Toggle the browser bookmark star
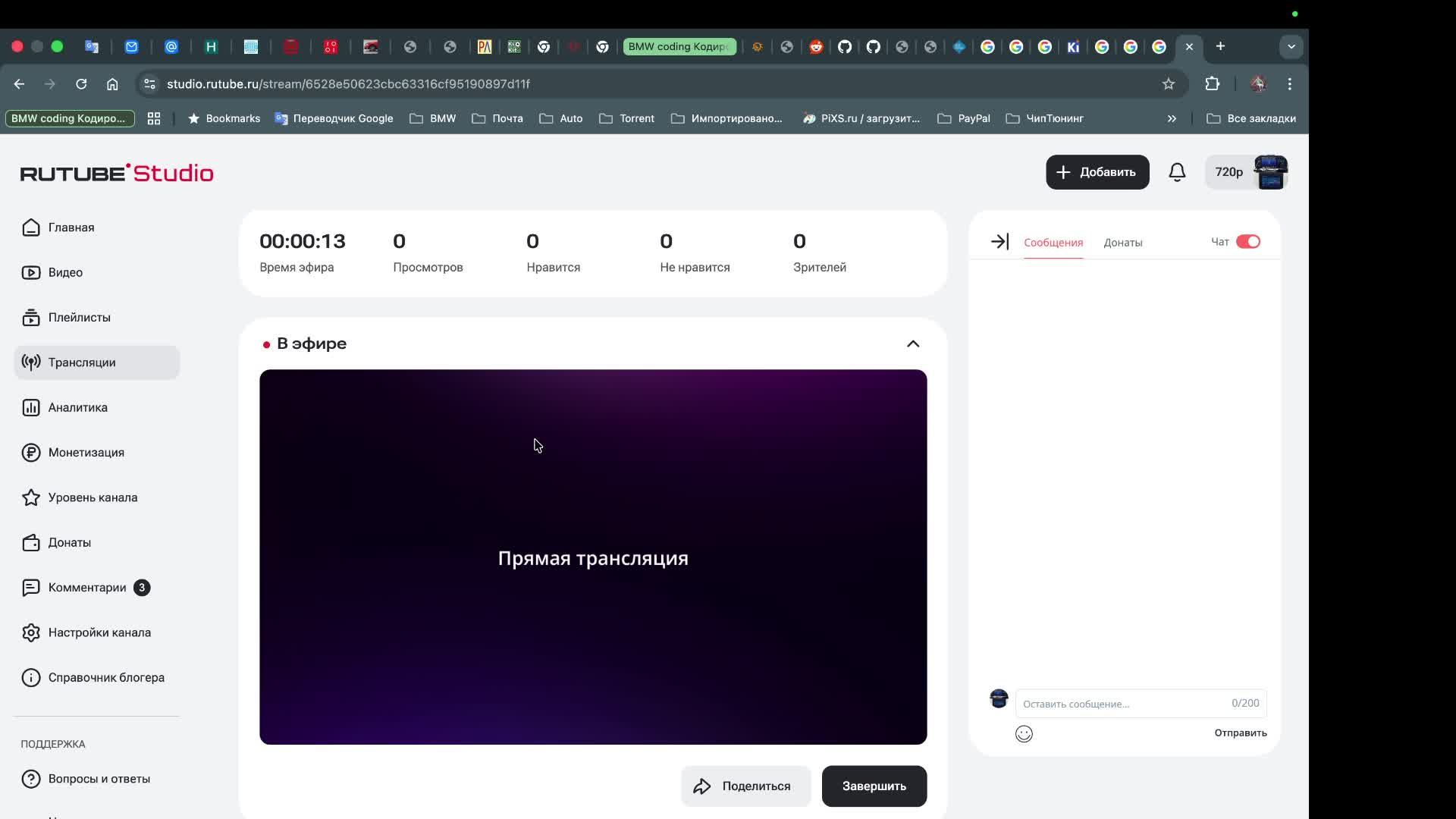The height and width of the screenshot is (819, 1456). (1169, 83)
